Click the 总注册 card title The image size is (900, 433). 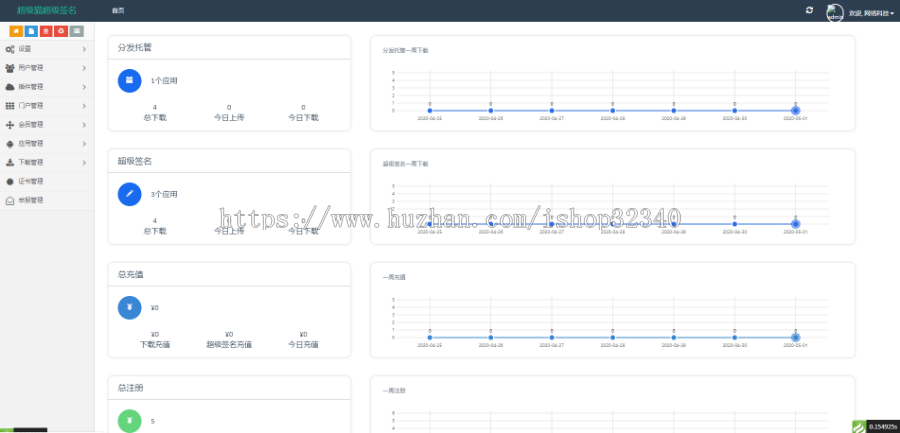click(131, 388)
